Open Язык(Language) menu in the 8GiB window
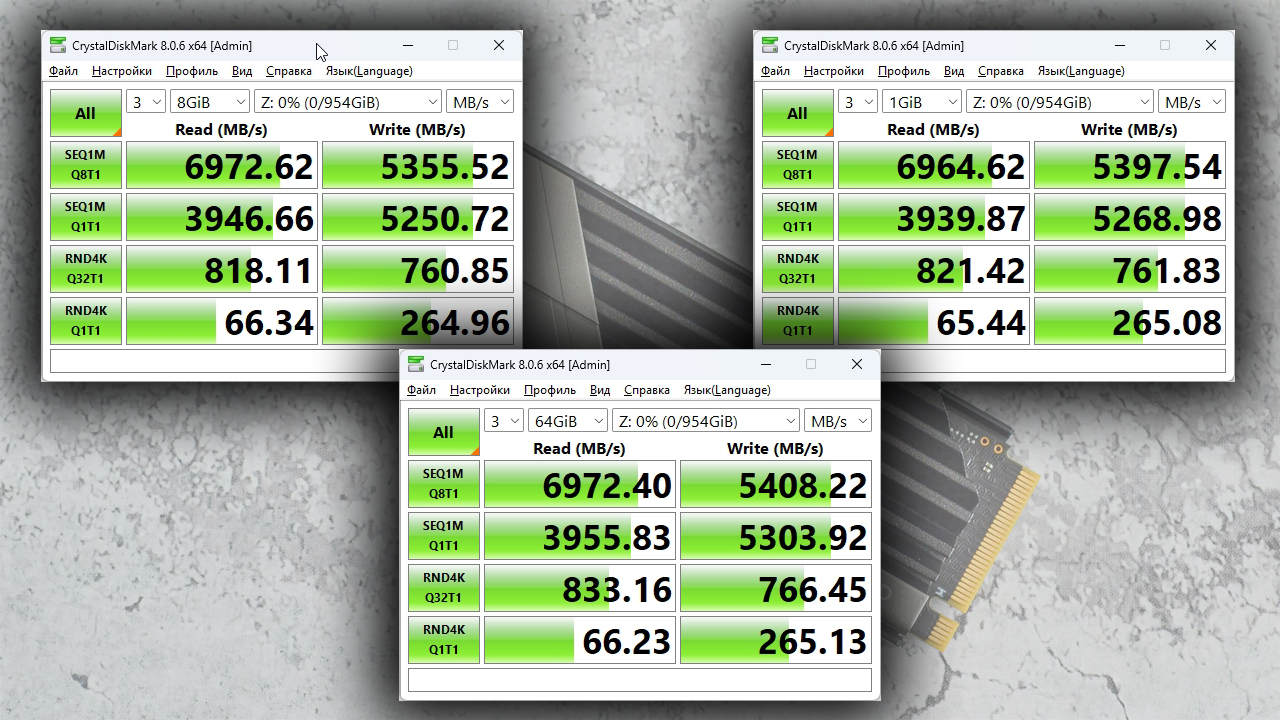 (369, 71)
